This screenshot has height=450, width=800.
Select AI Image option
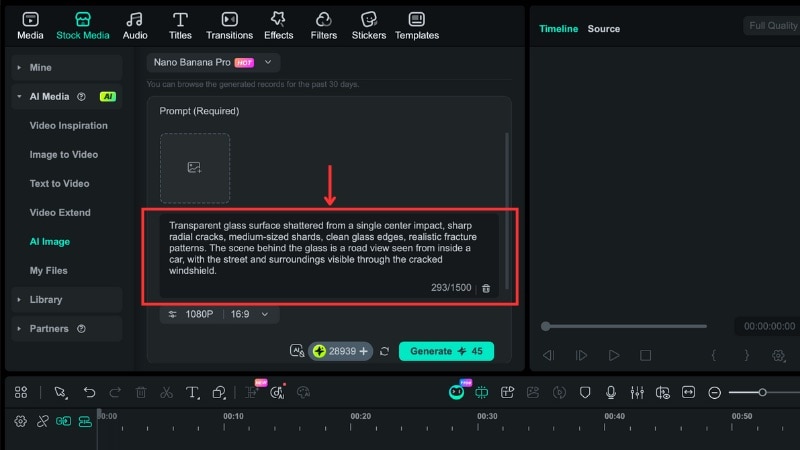49,242
